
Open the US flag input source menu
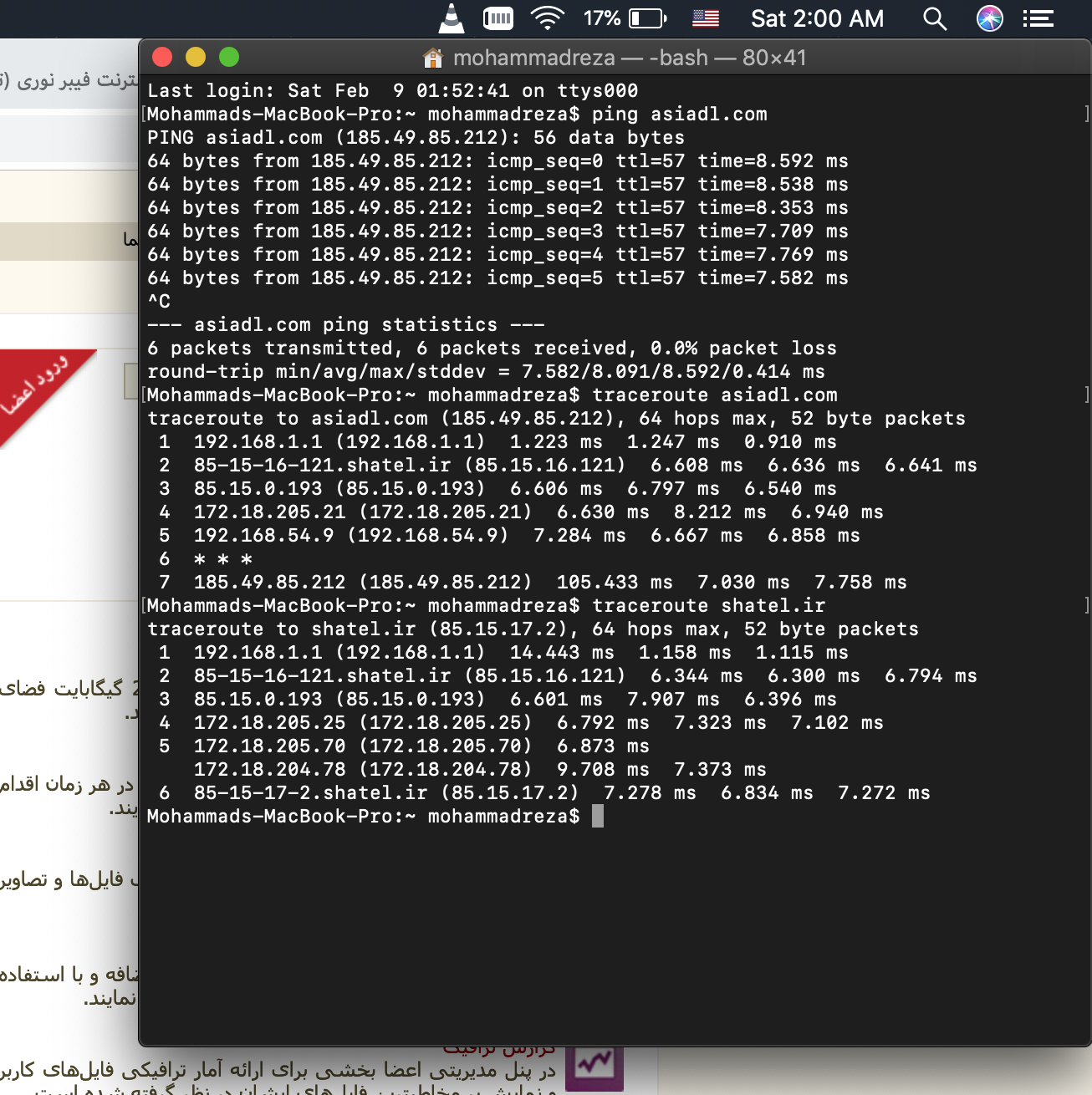(x=706, y=18)
